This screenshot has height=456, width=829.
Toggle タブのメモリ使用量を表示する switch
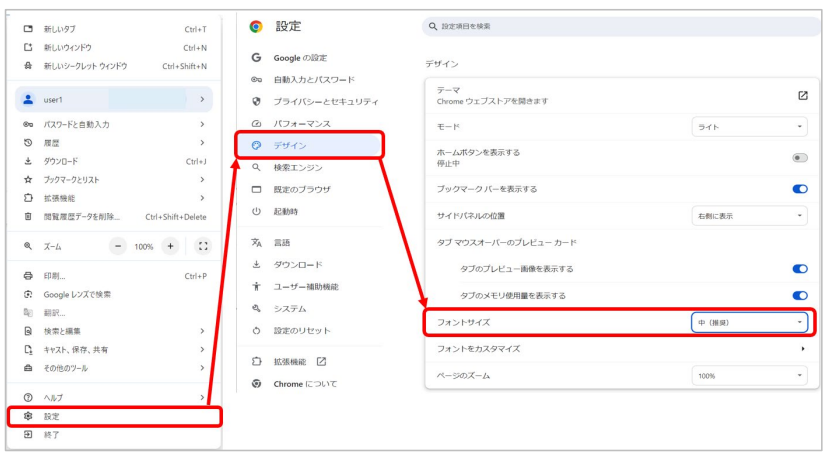click(x=799, y=295)
